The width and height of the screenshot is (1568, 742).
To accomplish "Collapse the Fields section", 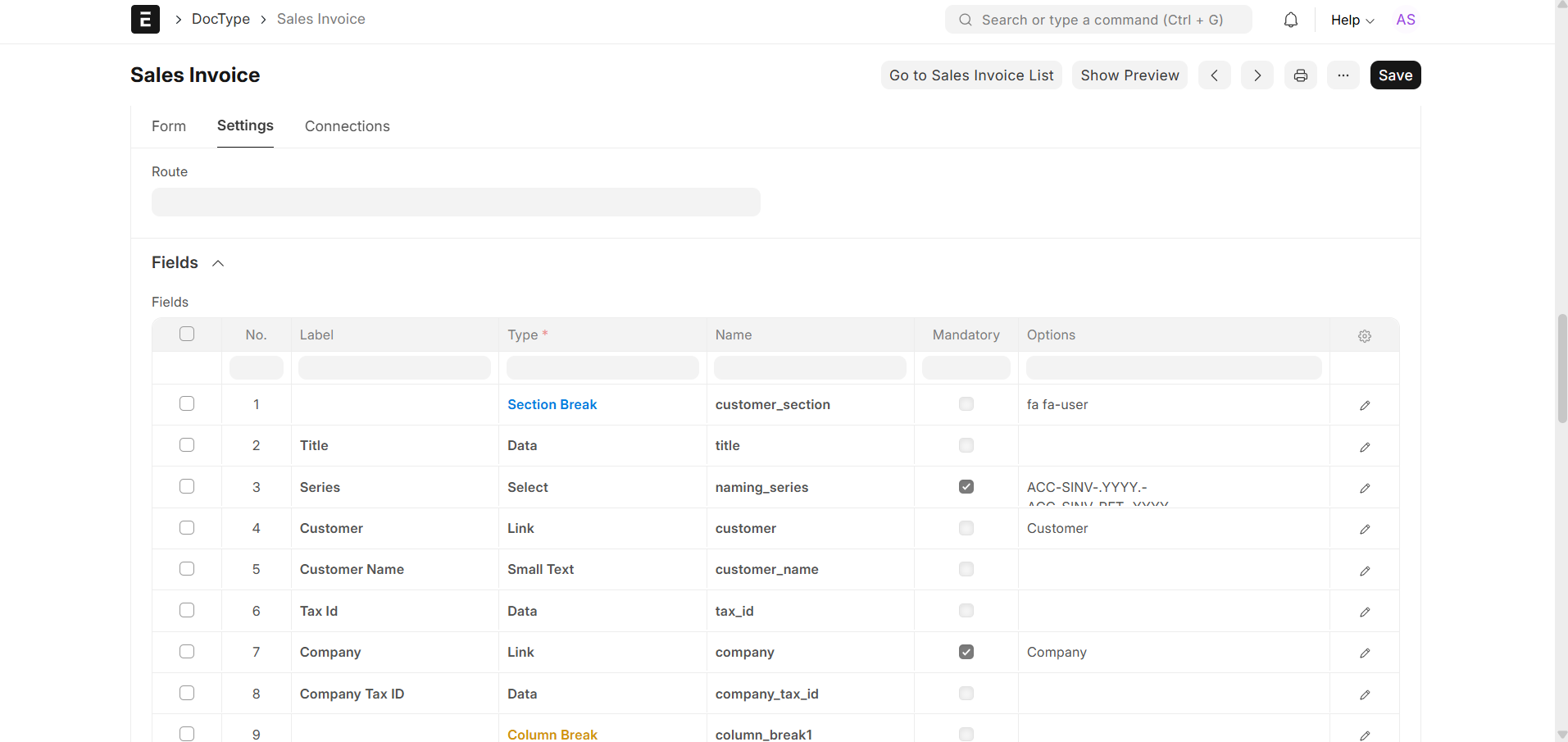I will tap(218, 263).
